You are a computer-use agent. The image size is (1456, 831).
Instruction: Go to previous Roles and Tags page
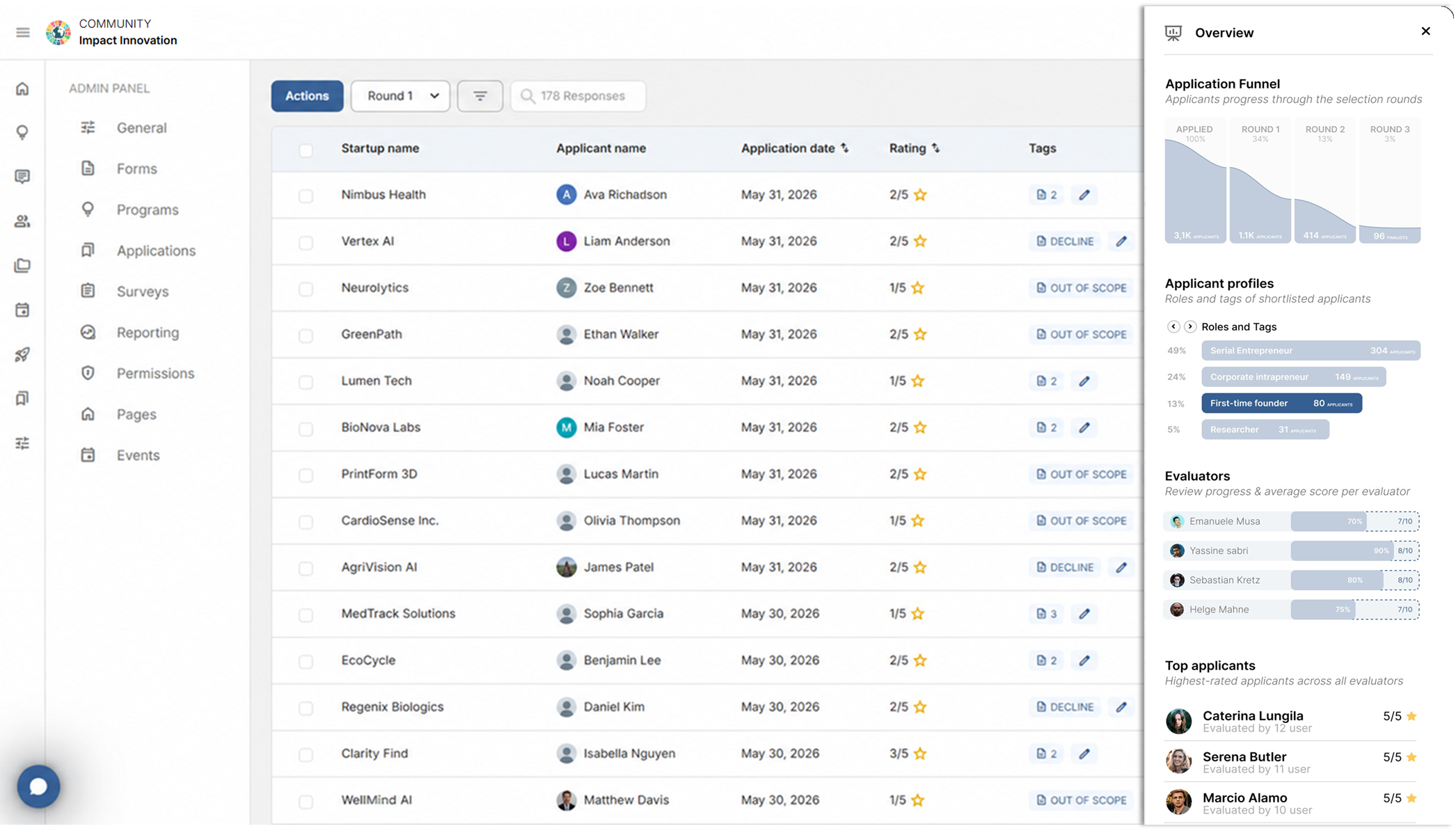1173,326
